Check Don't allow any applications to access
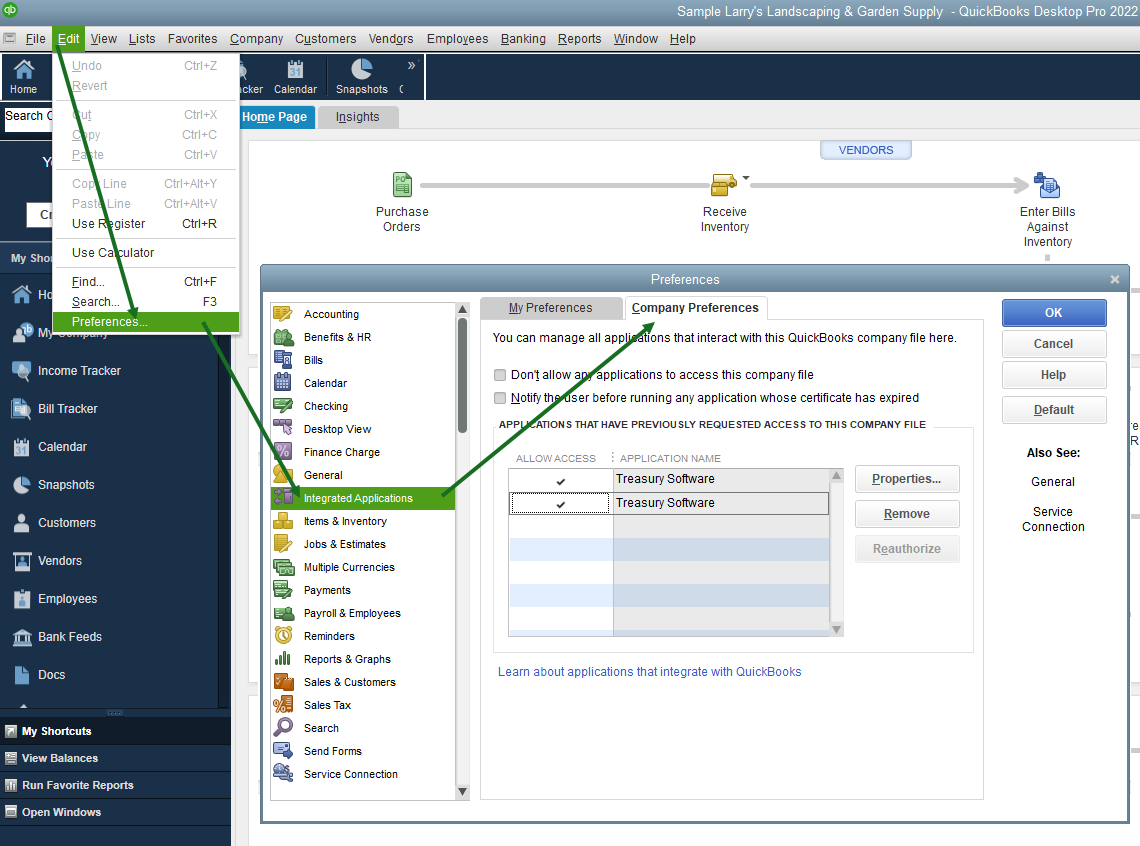This screenshot has height=846, width=1140. pyautogui.click(x=500, y=375)
